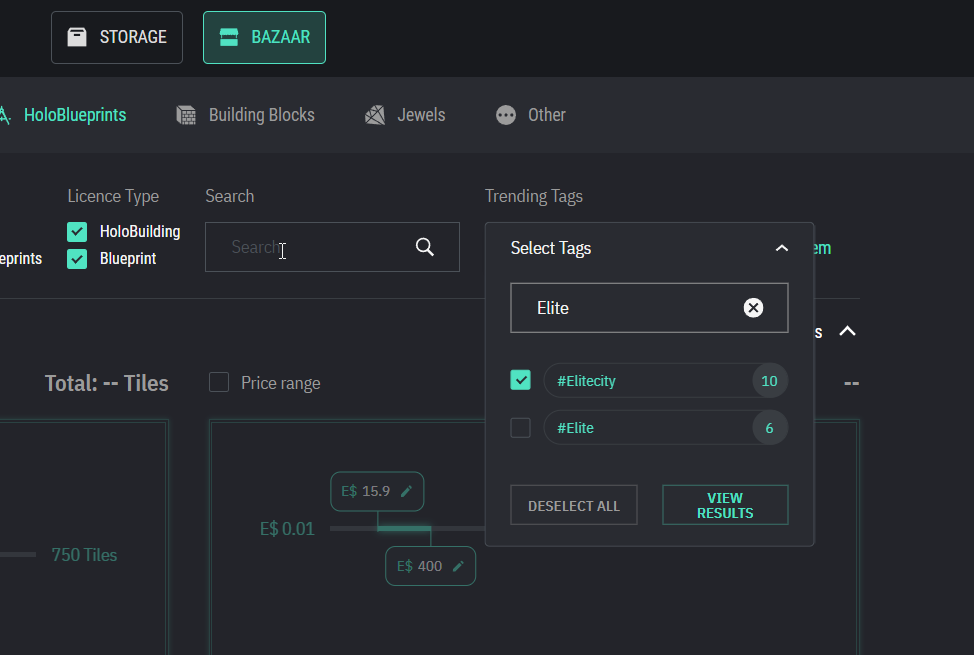
Task: Check the #Elite tag checkbox
Action: pyautogui.click(x=520, y=428)
